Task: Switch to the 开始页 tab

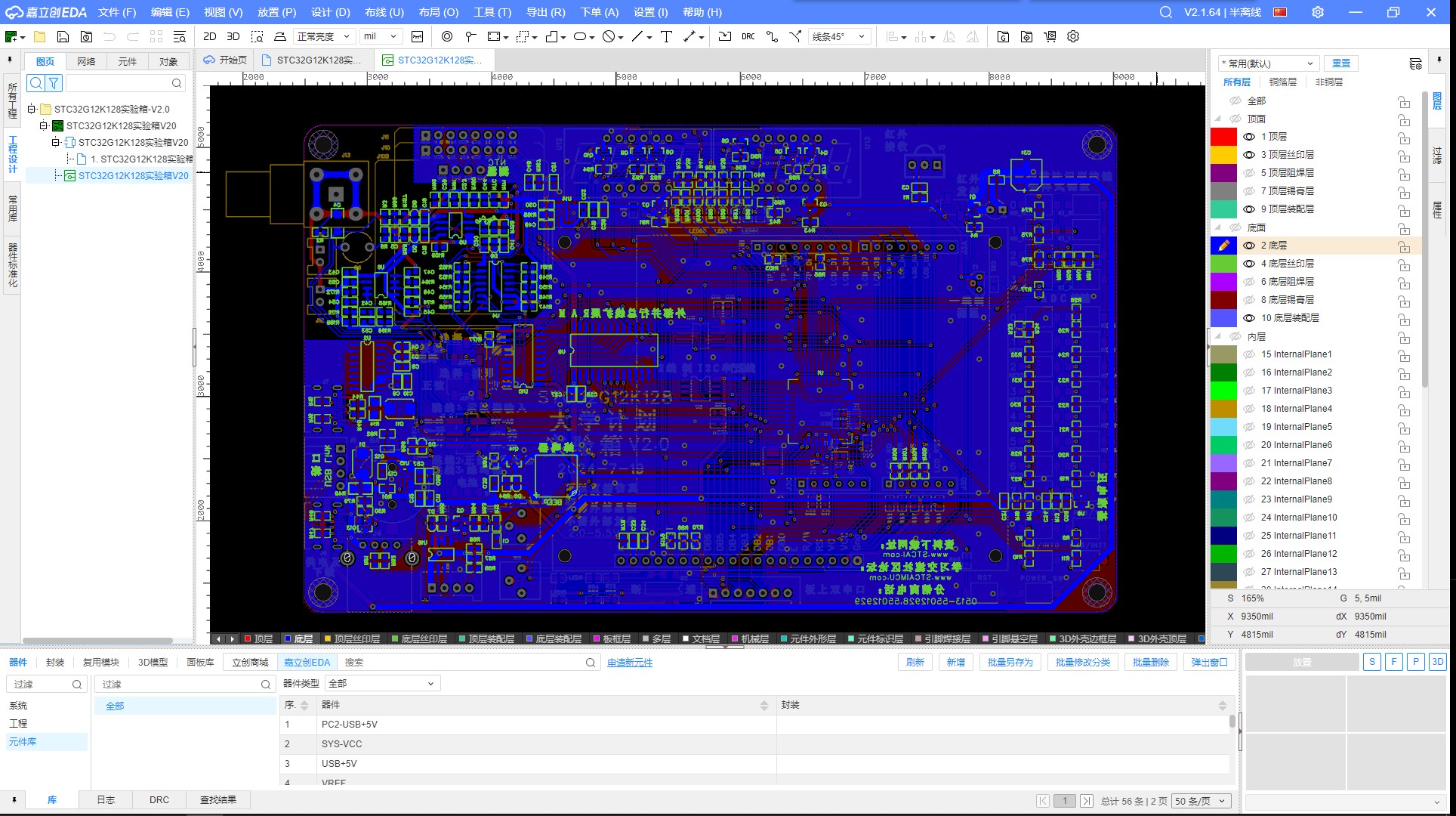Action: tap(226, 60)
